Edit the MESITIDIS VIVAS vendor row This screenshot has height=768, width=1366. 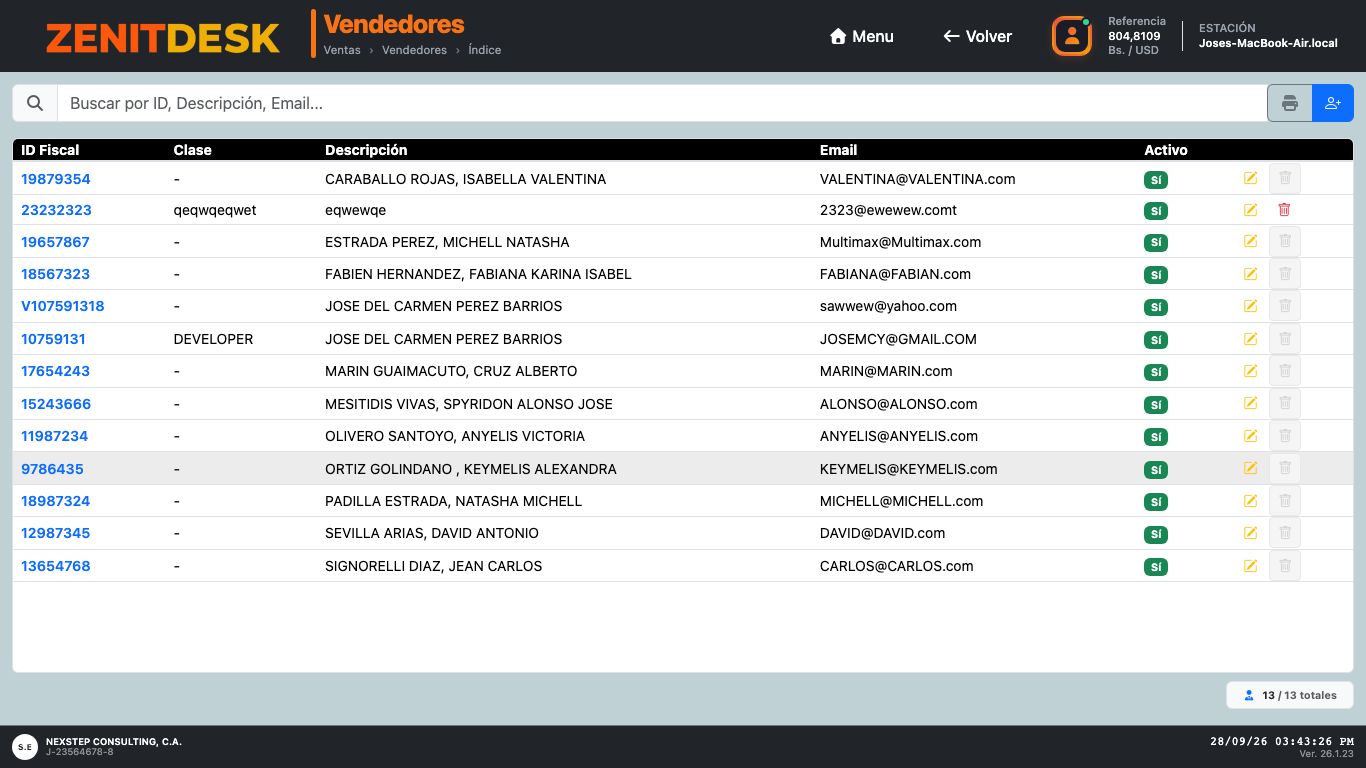click(1250, 403)
